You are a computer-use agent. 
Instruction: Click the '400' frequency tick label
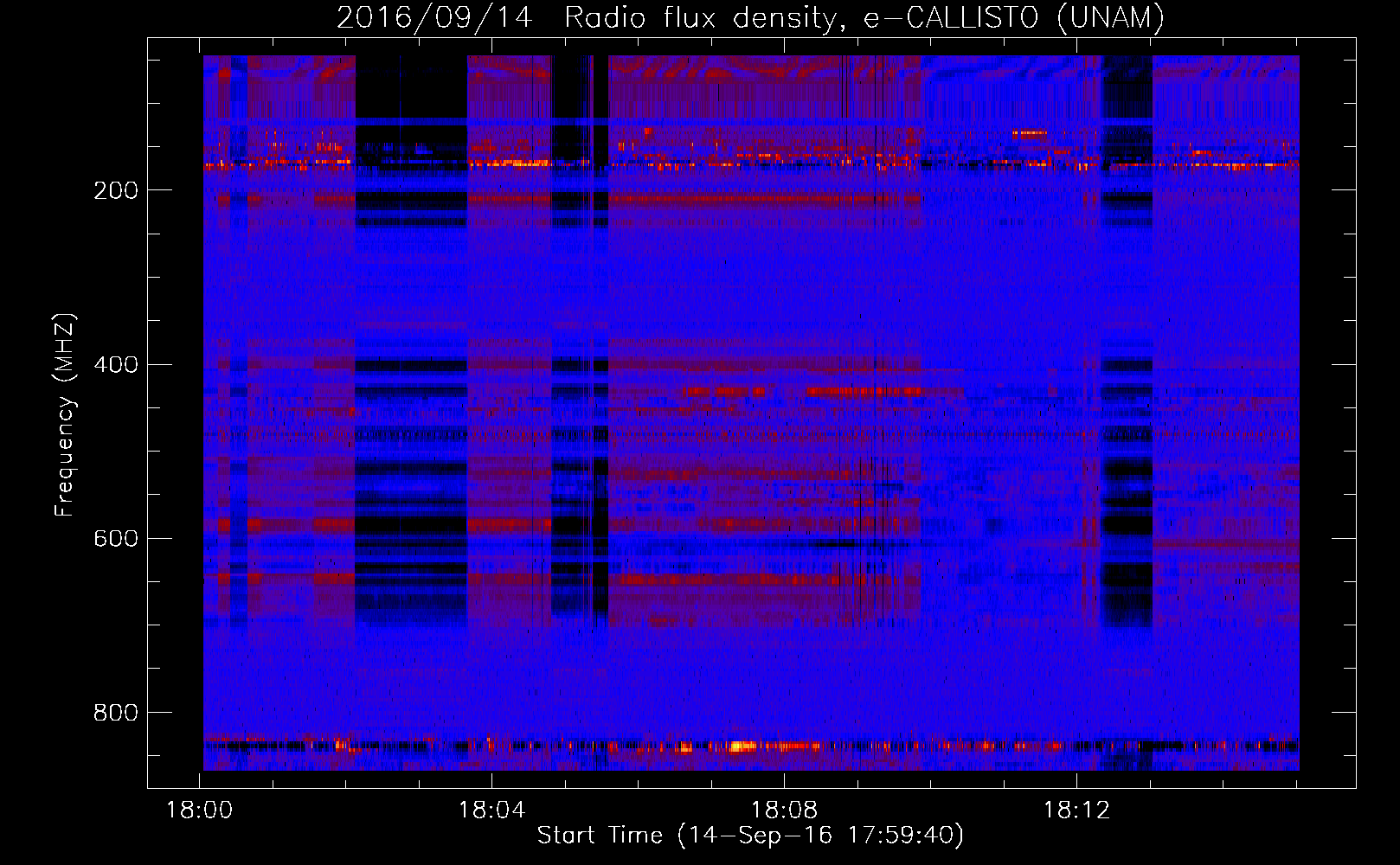point(116,364)
